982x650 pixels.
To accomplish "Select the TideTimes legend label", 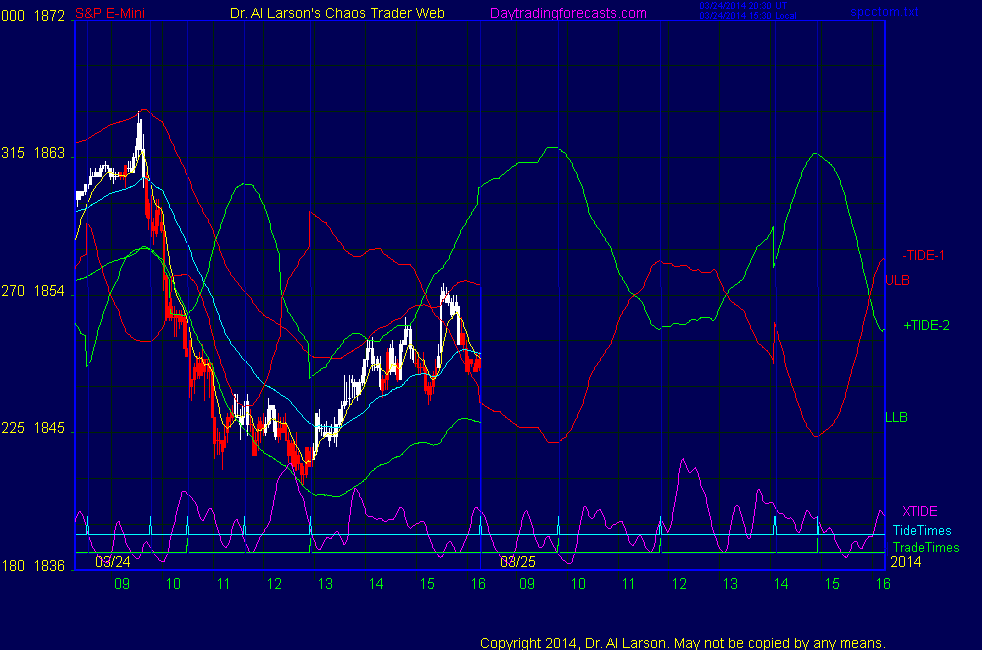I will 922,531.
